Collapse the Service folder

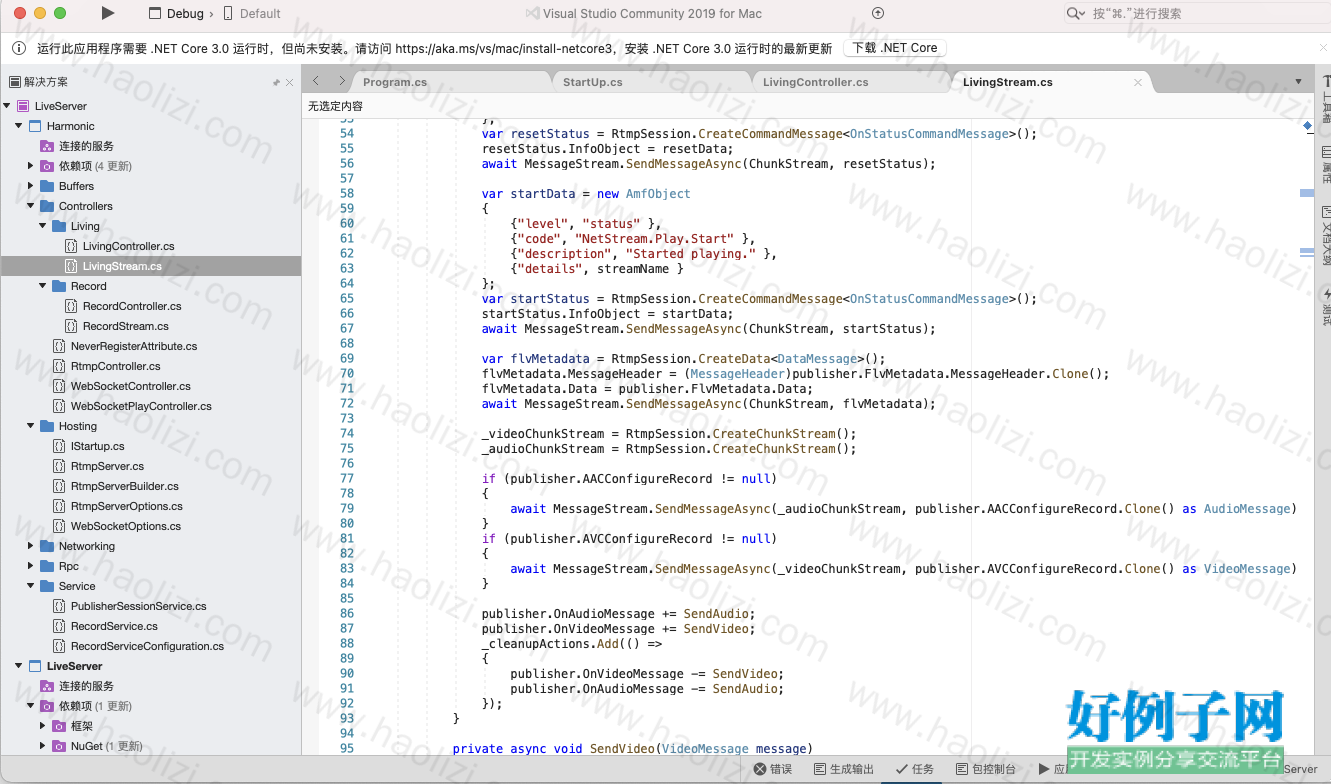[x=31, y=586]
